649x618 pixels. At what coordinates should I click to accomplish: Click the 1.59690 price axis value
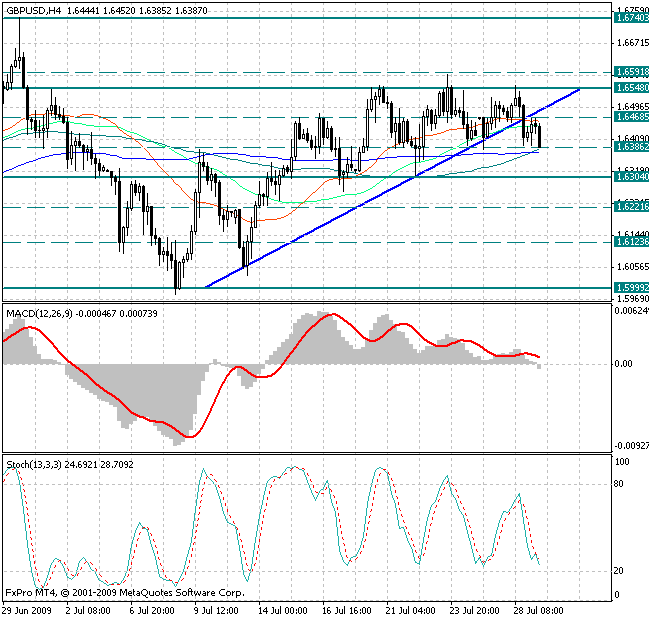click(x=632, y=298)
